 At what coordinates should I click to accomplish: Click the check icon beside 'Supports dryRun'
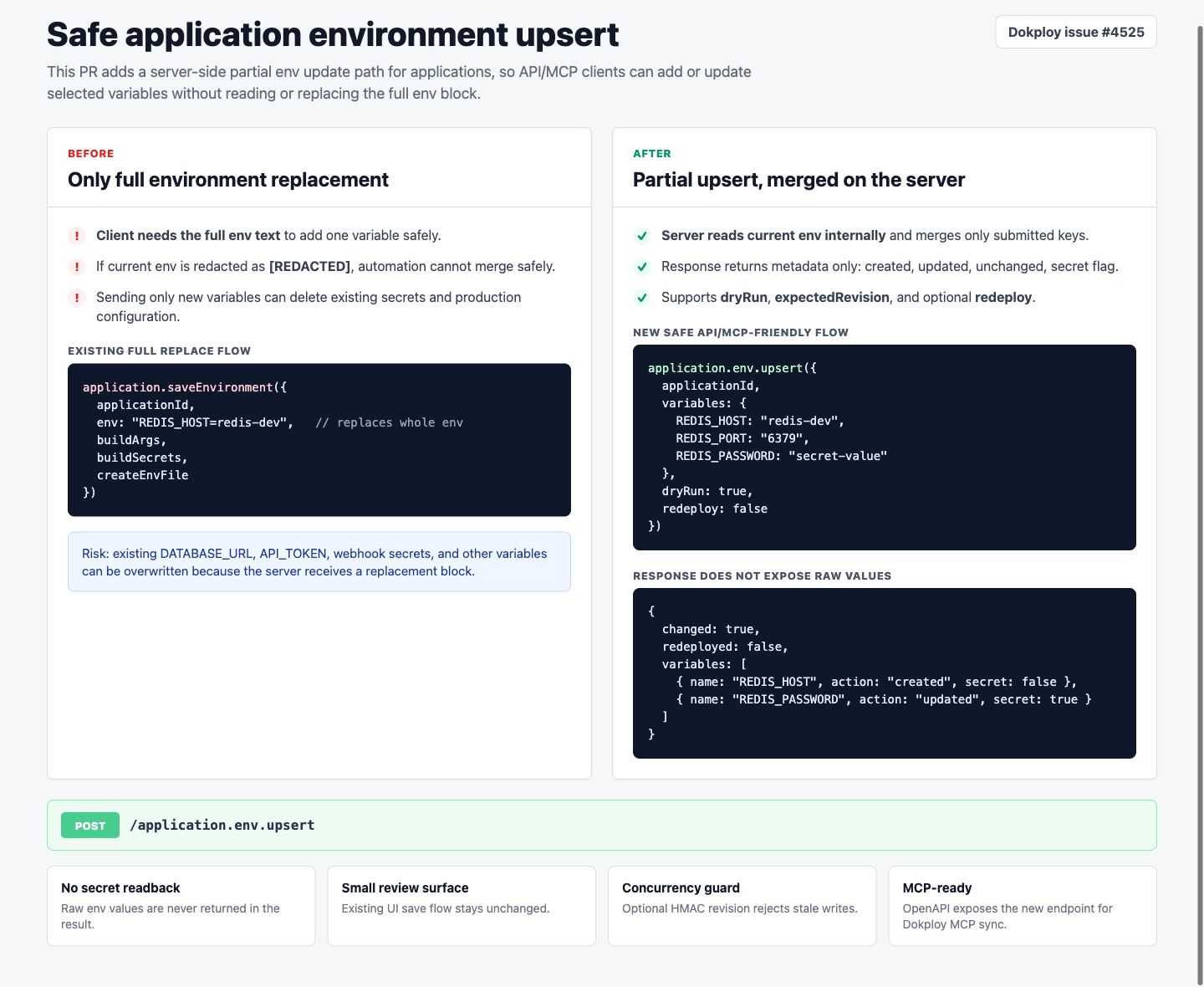[642, 298]
